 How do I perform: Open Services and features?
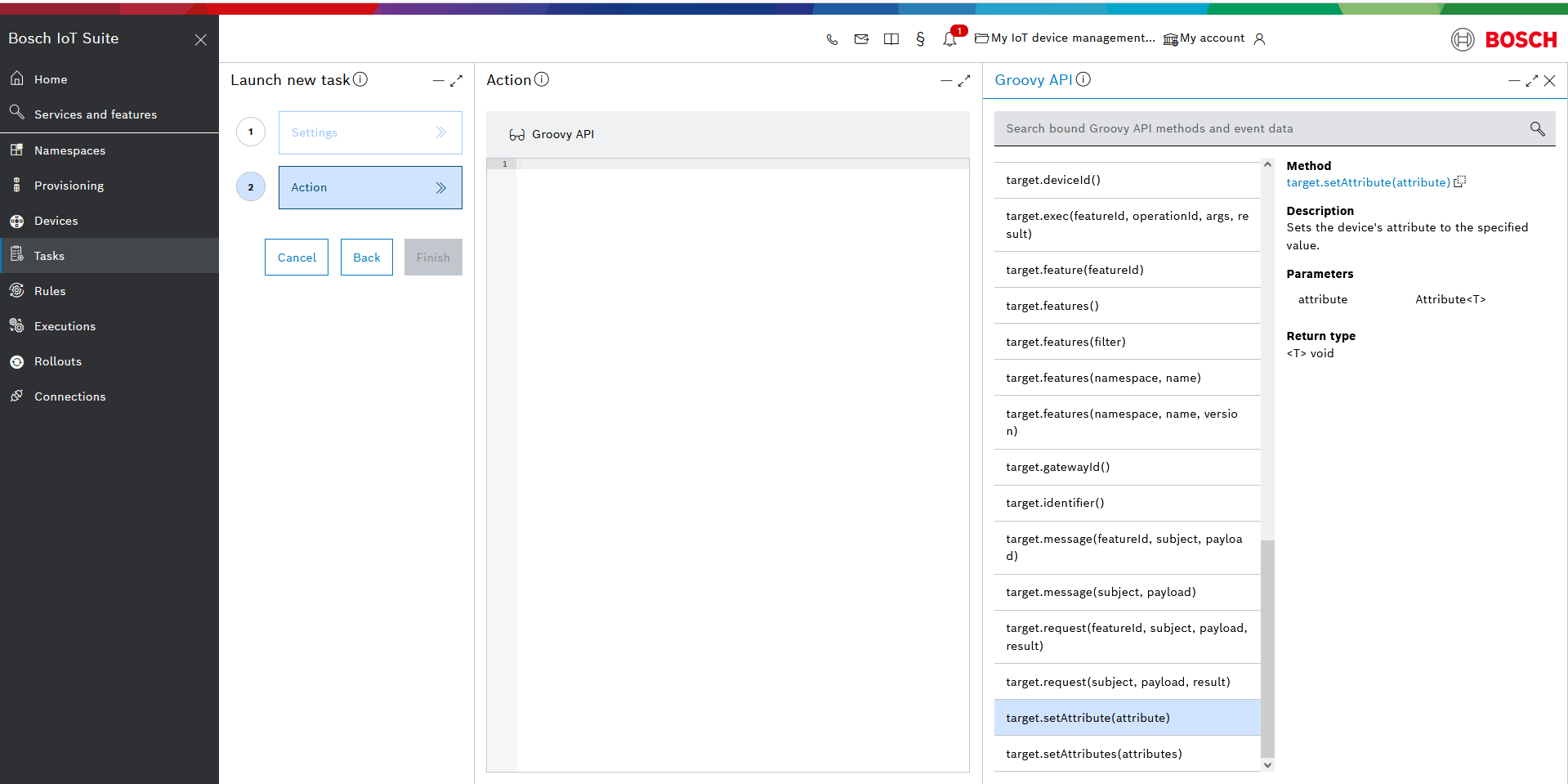click(x=109, y=114)
